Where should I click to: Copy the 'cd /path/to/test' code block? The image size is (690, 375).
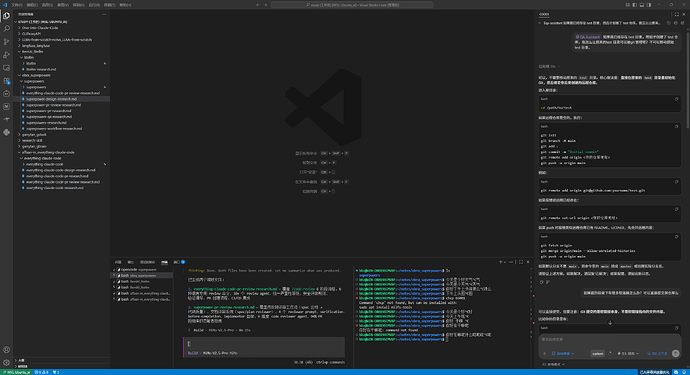[676, 99]
